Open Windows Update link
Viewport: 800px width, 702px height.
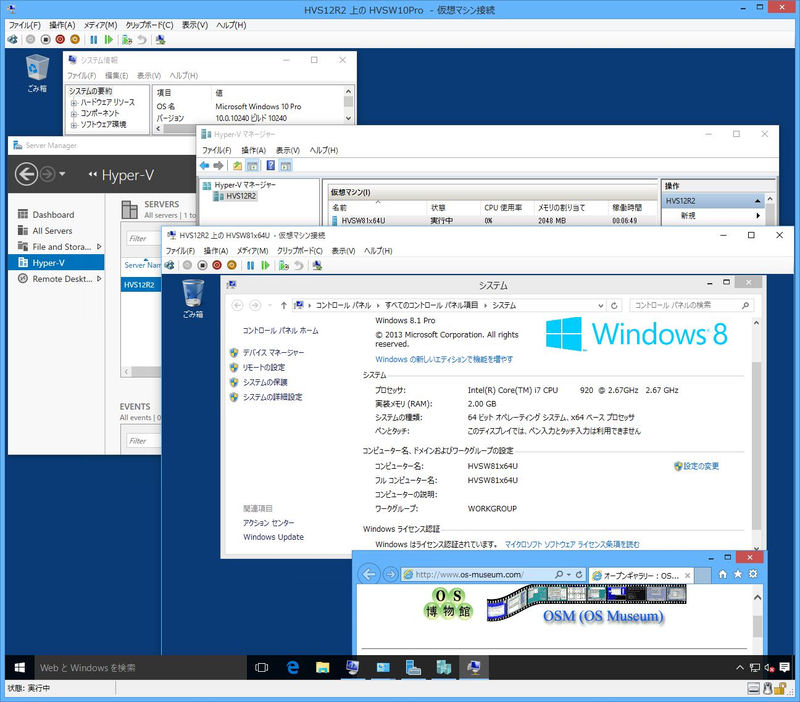[273, 537]
